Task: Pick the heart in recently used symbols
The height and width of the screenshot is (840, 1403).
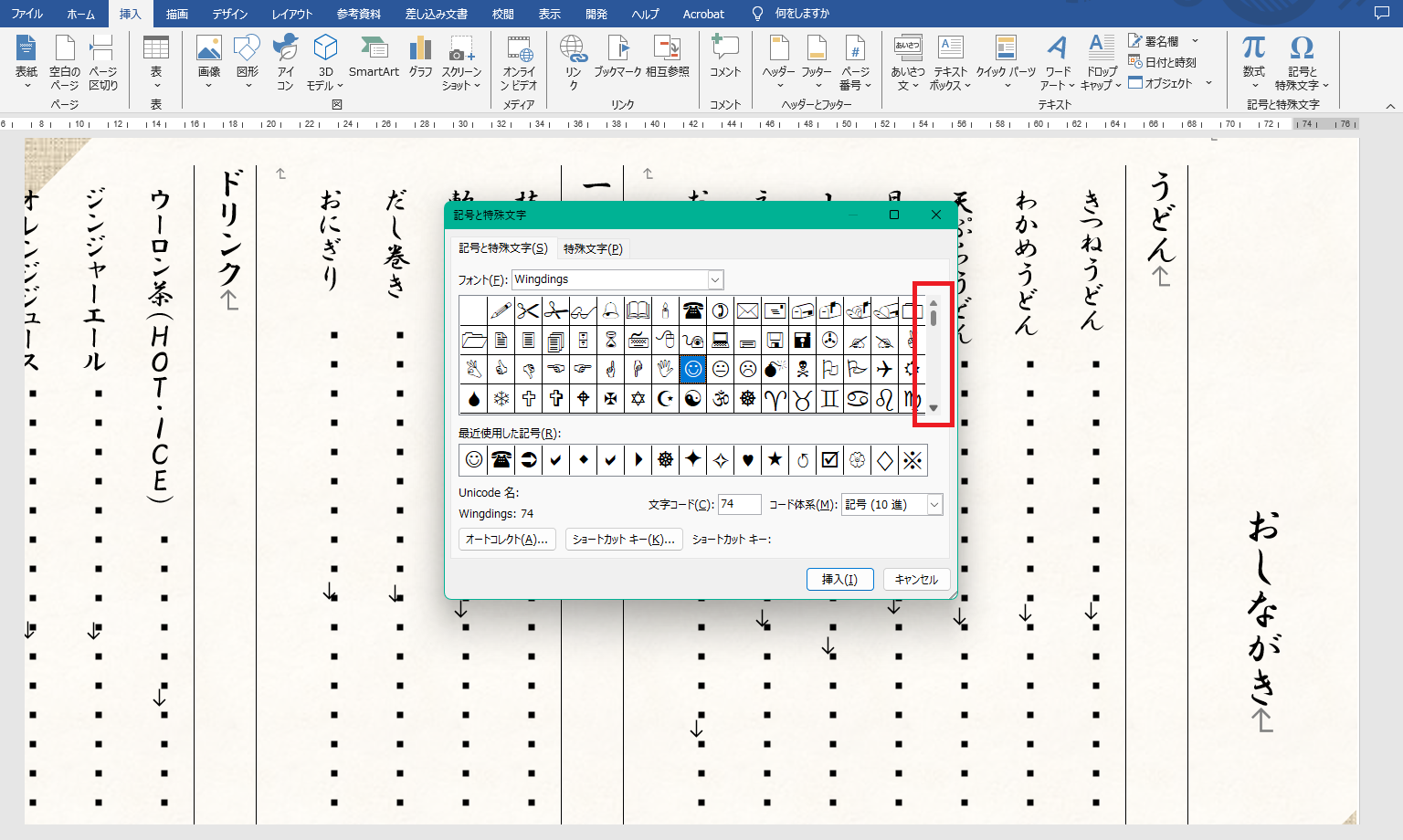Action: 747,460
